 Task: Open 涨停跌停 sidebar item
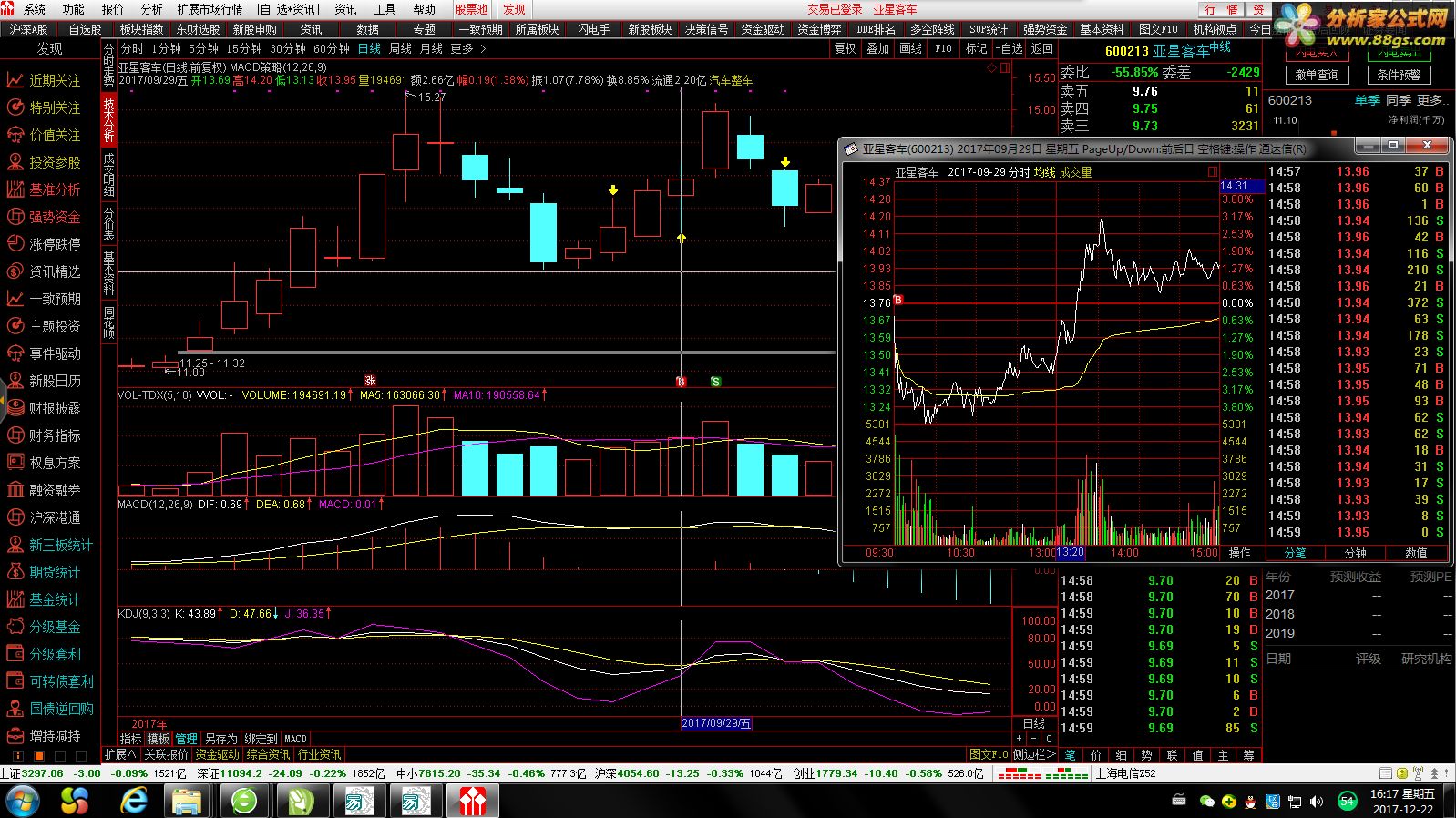click(x=44, y=244)
